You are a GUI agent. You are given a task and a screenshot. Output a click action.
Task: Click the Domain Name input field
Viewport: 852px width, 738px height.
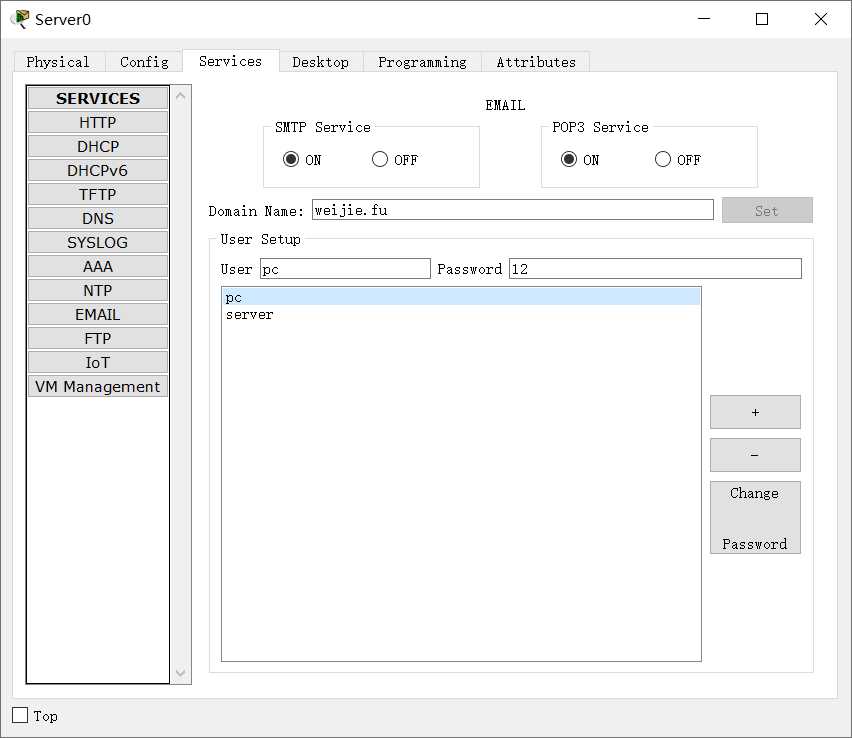[512, 210]
